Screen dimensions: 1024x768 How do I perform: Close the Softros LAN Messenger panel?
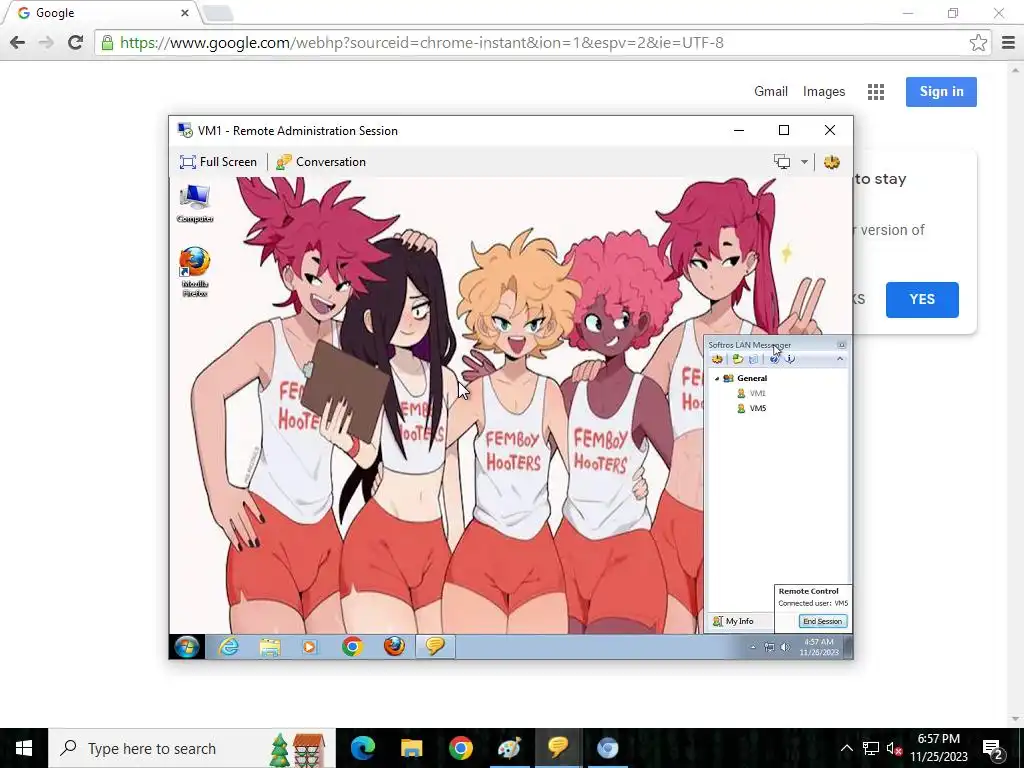[841, 345]
